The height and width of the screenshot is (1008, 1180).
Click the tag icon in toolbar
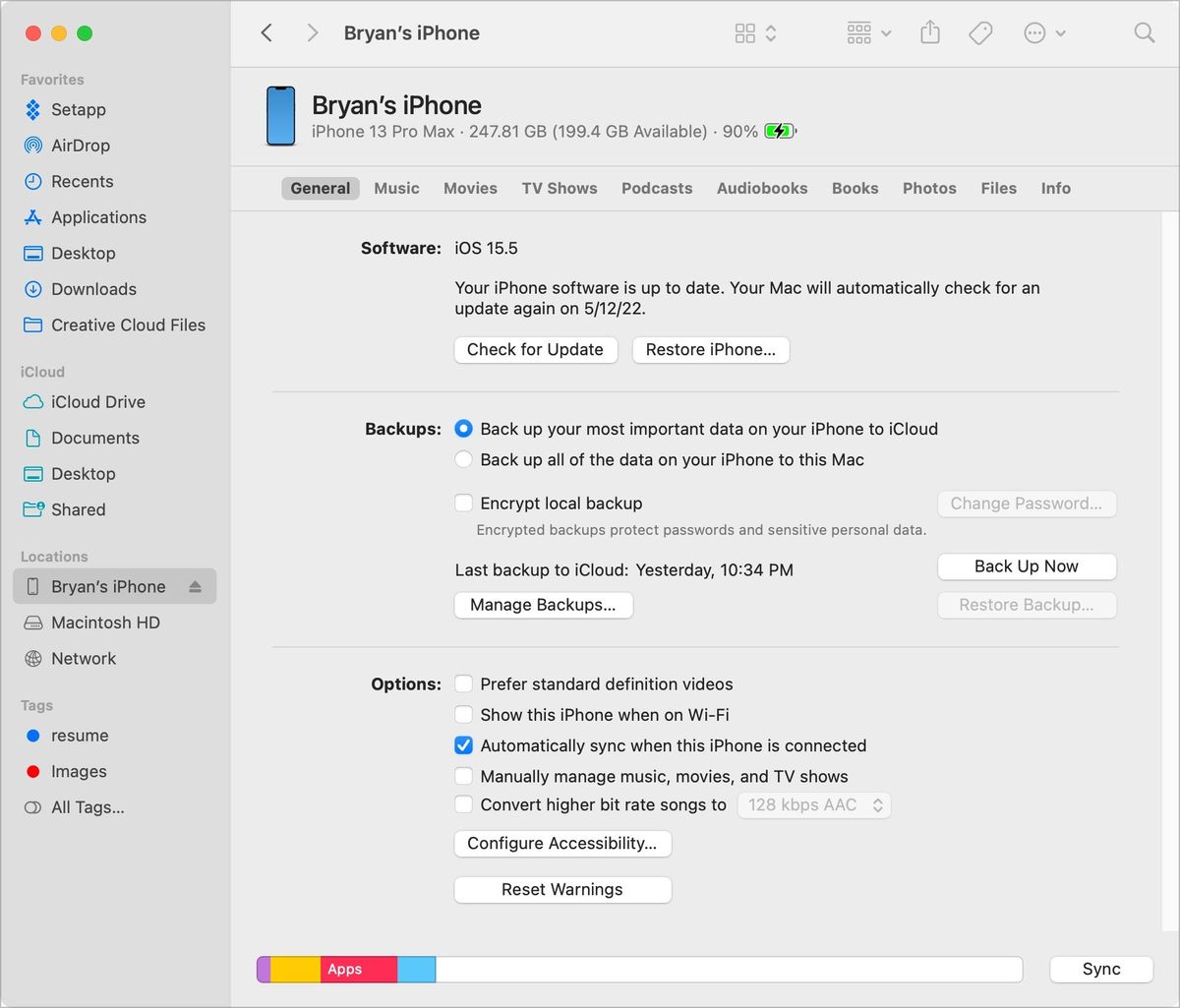point(980,33)
